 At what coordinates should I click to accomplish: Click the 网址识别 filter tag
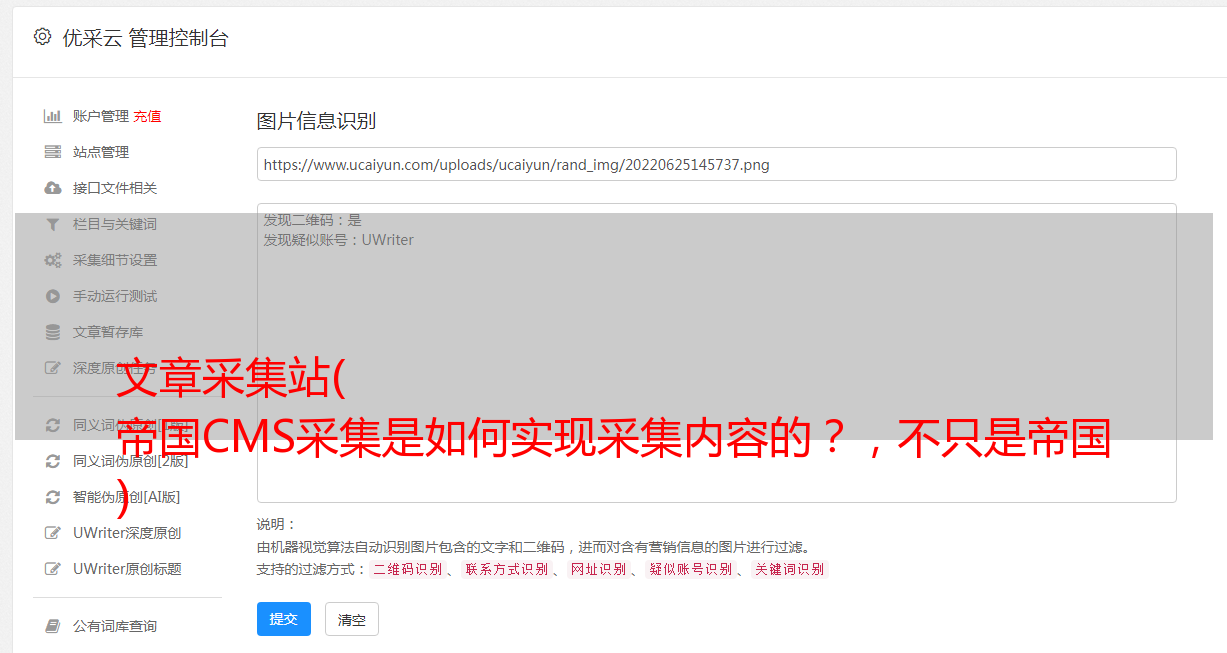pyautogui.click(x=598, y=569)
